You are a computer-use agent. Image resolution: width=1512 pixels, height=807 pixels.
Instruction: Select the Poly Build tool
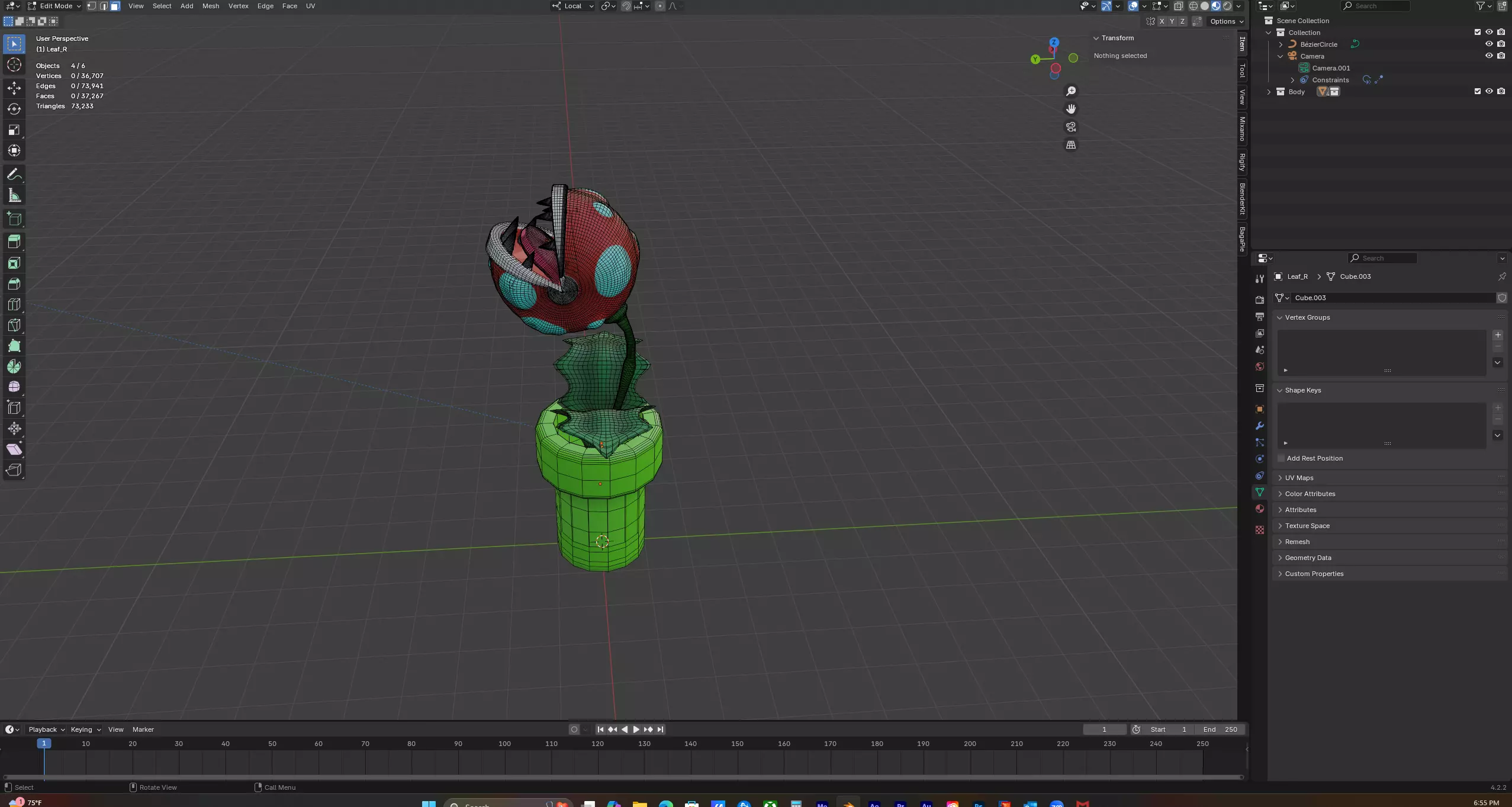click(14, 346)
